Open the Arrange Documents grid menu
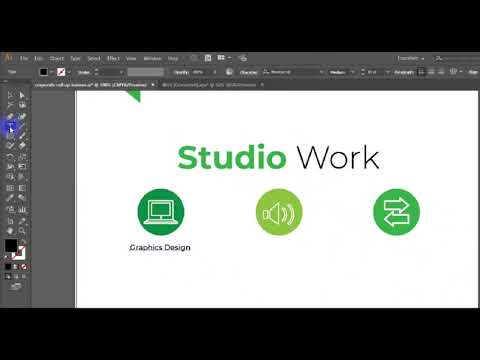The image size is (480, 360). coord(224,58)
